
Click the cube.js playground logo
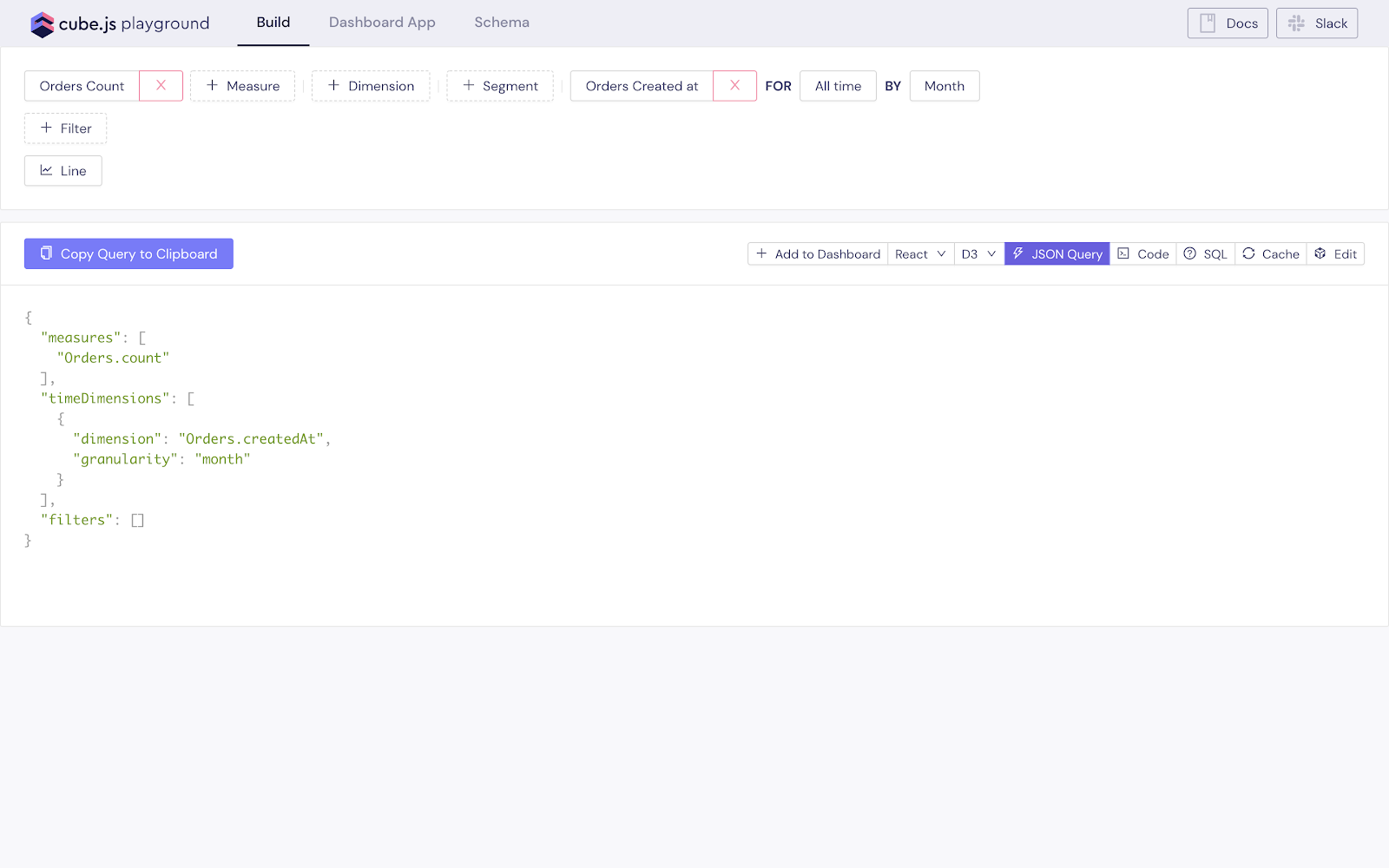click(x=120, y=23)
